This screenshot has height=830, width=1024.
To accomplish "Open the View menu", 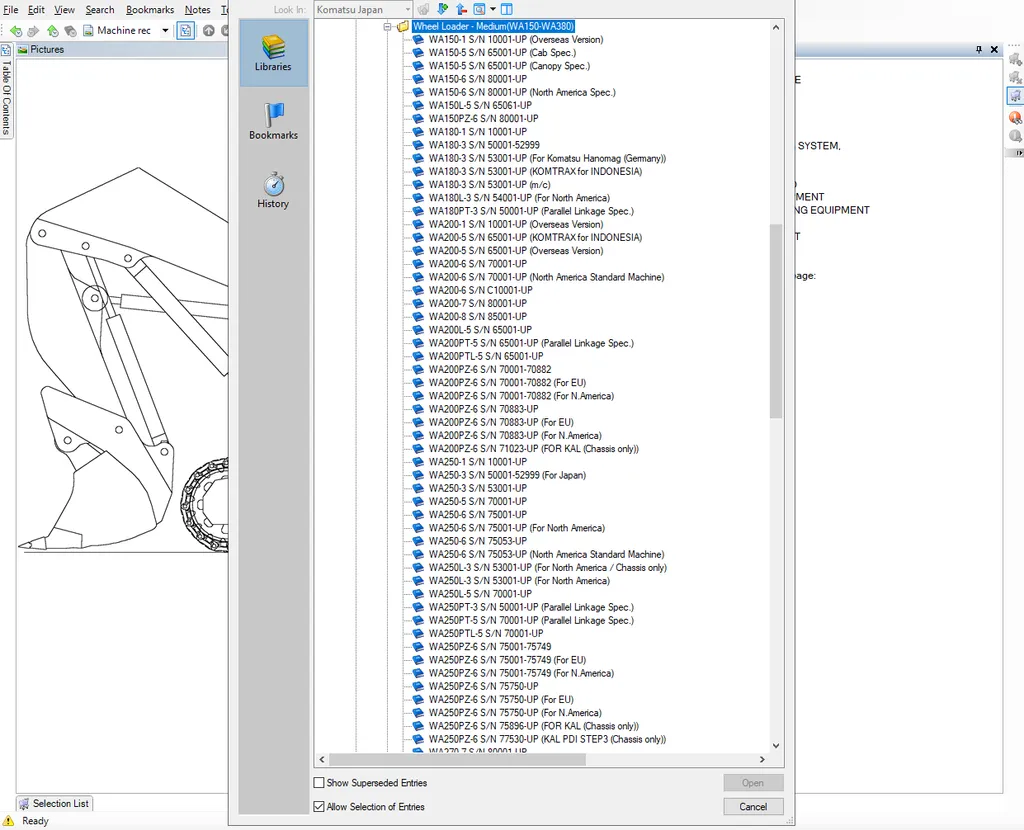I will click(x=64, y=10).
